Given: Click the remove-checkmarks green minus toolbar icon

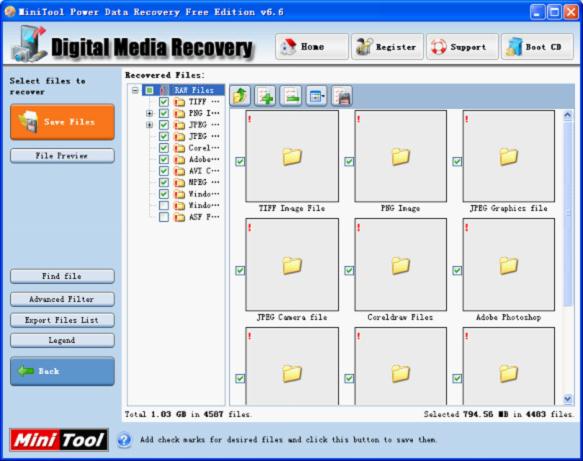Looking at the screenshot, I should [291, 96].
